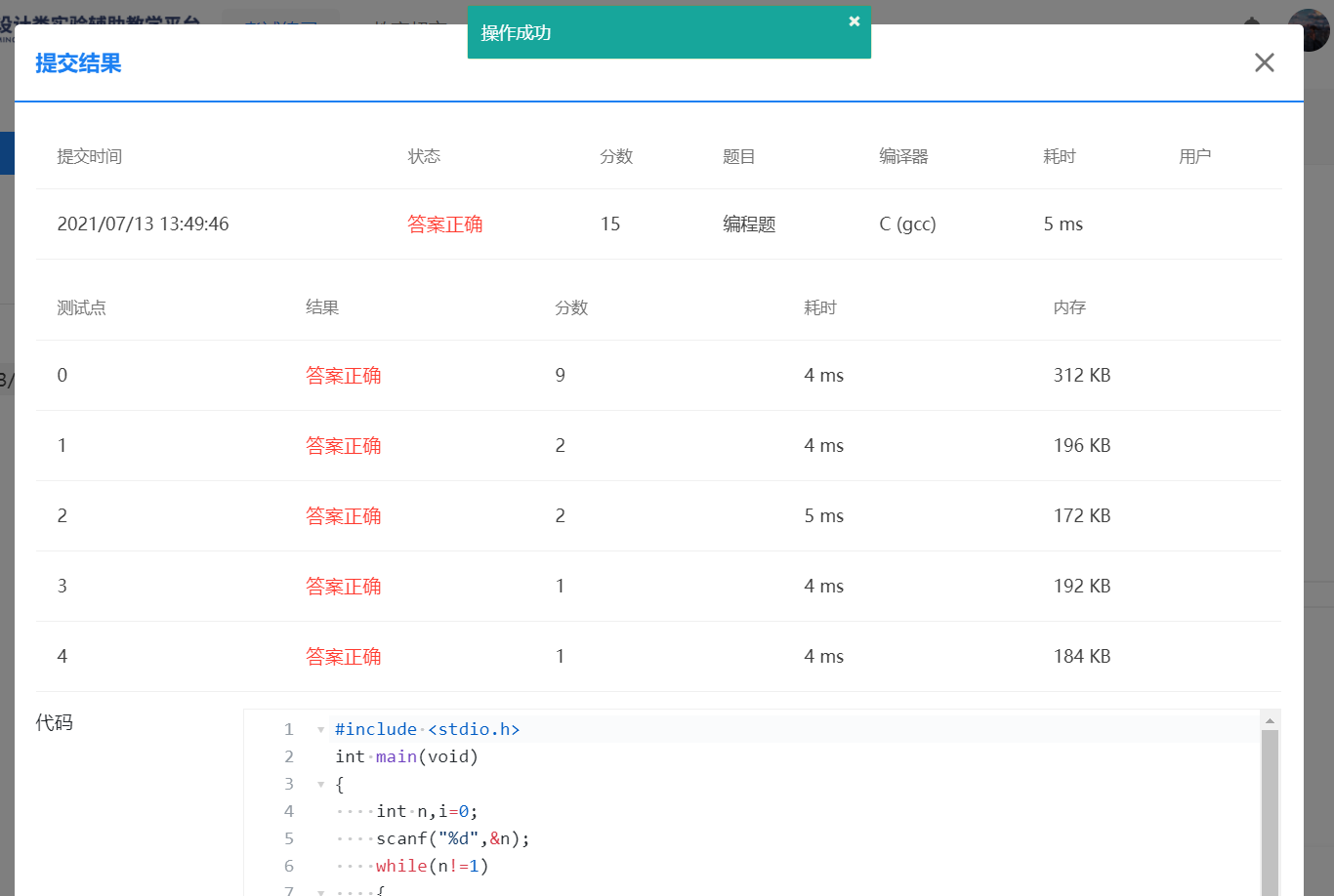Click 答案正确 result for test point 4
The height and width of the screenshot is (896, 1334).
pos(343,657)
